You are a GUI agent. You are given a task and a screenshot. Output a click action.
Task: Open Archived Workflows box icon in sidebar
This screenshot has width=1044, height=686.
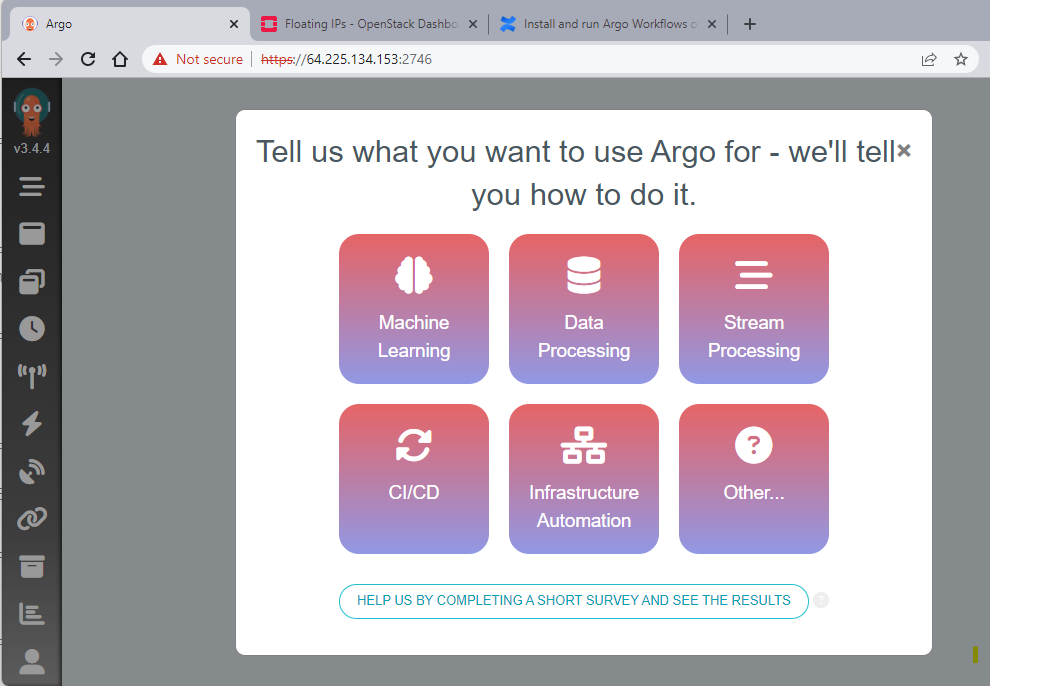32,567
